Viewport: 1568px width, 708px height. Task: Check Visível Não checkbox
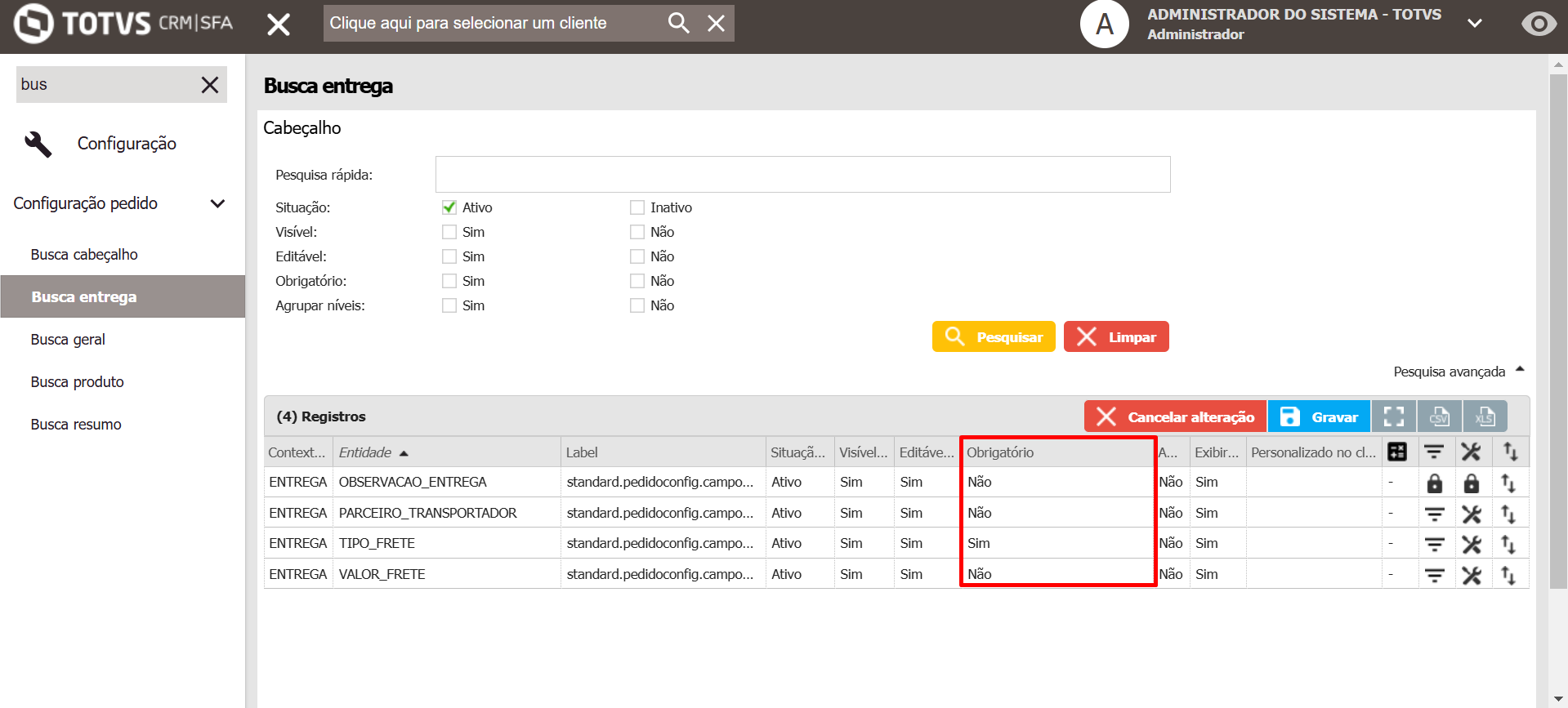[637, 232]
